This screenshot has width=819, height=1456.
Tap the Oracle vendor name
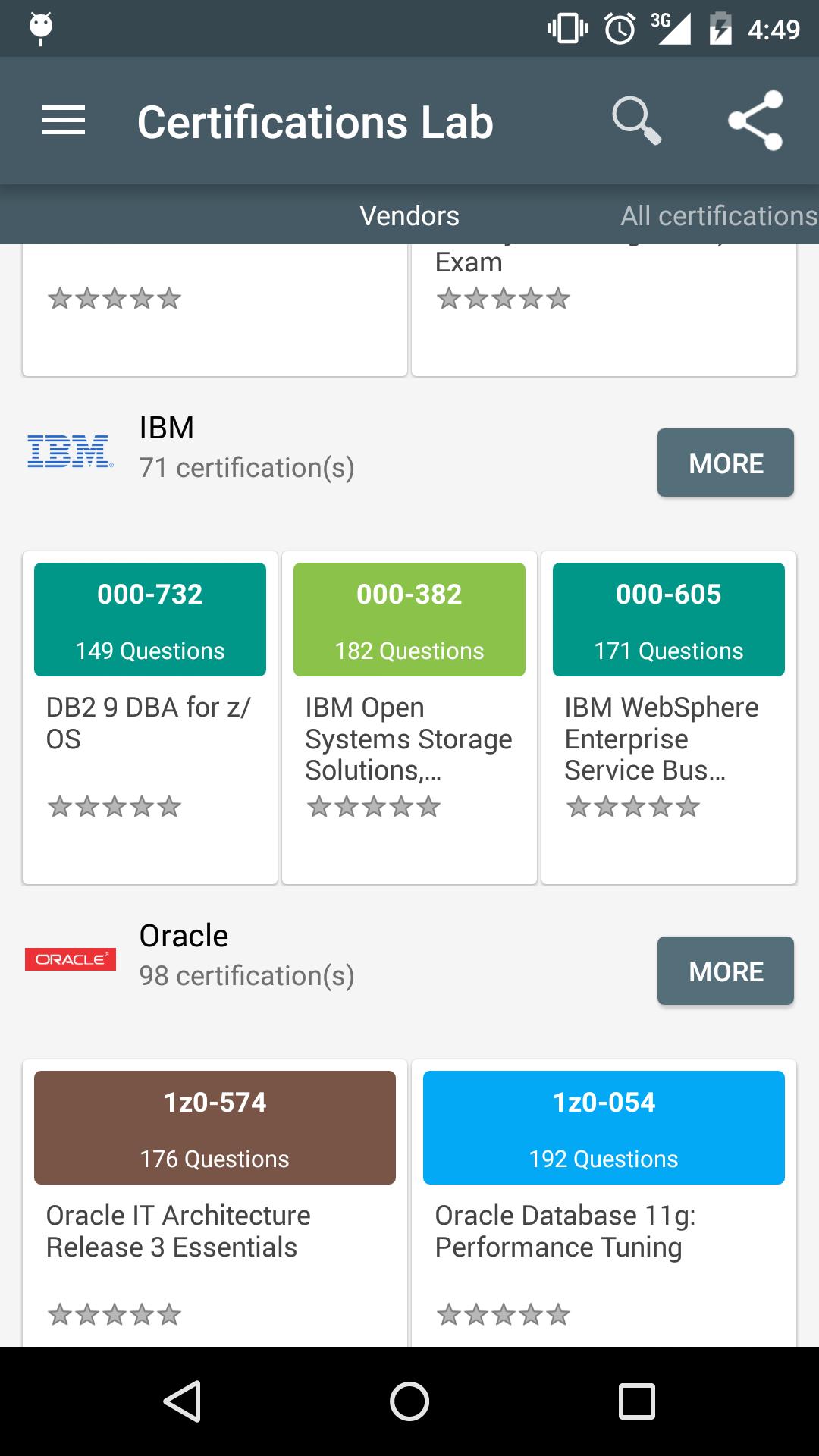coord(184,936)
